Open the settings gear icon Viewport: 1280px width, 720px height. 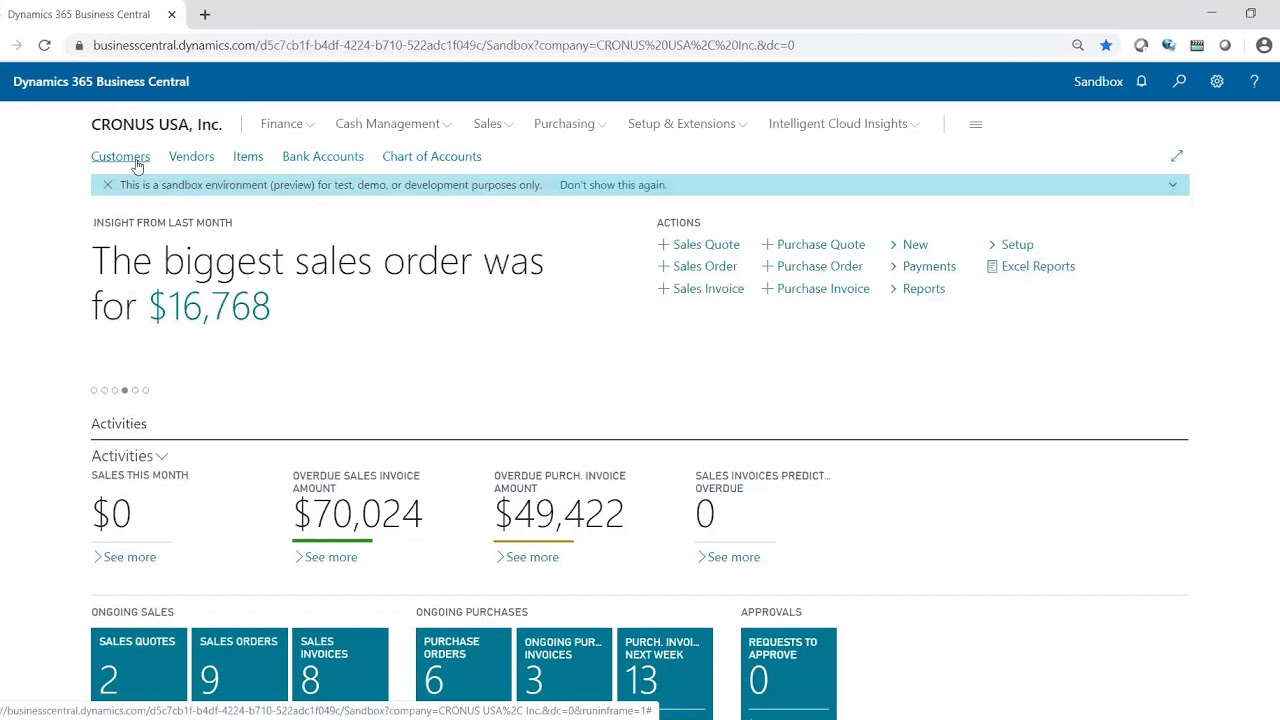tap(1217, 82)
